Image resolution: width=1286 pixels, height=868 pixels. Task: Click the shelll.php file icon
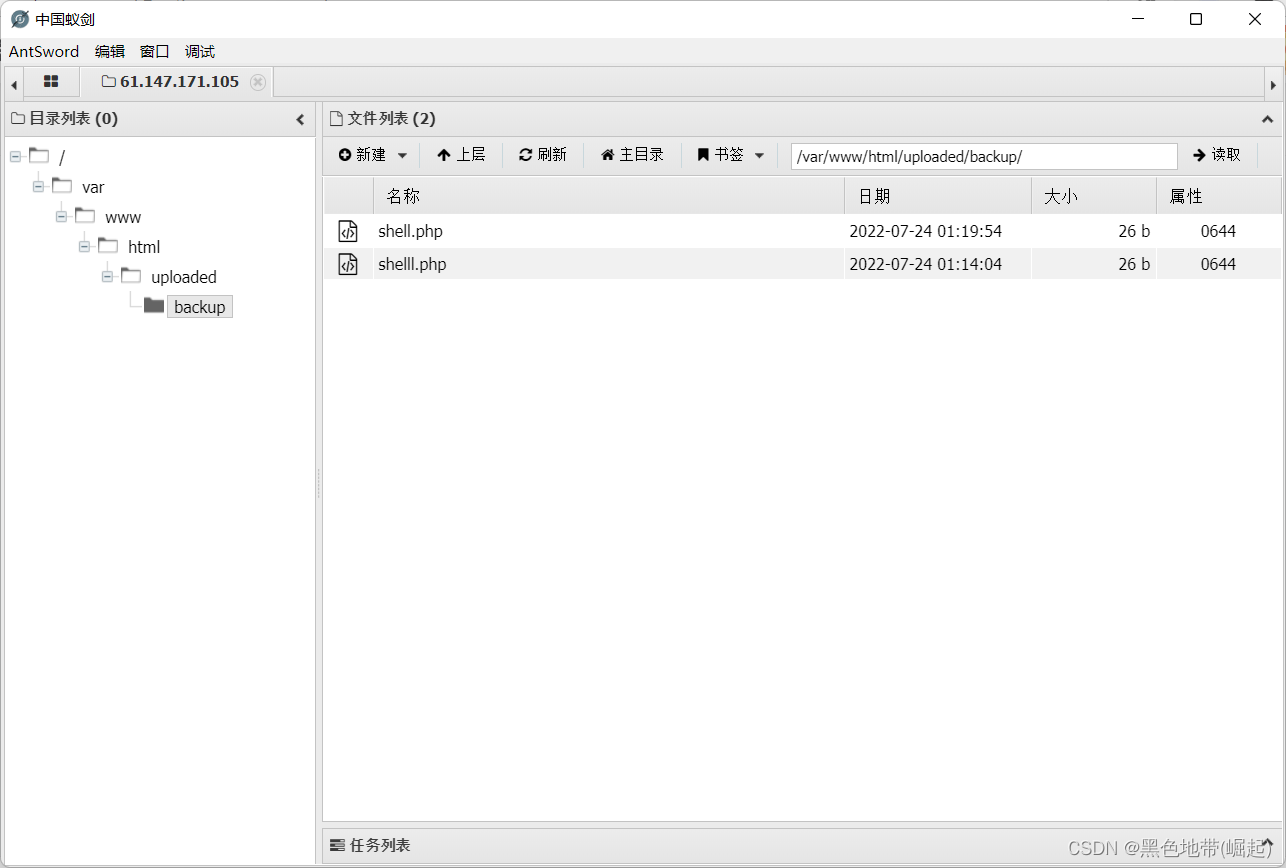tap(347, 264)
